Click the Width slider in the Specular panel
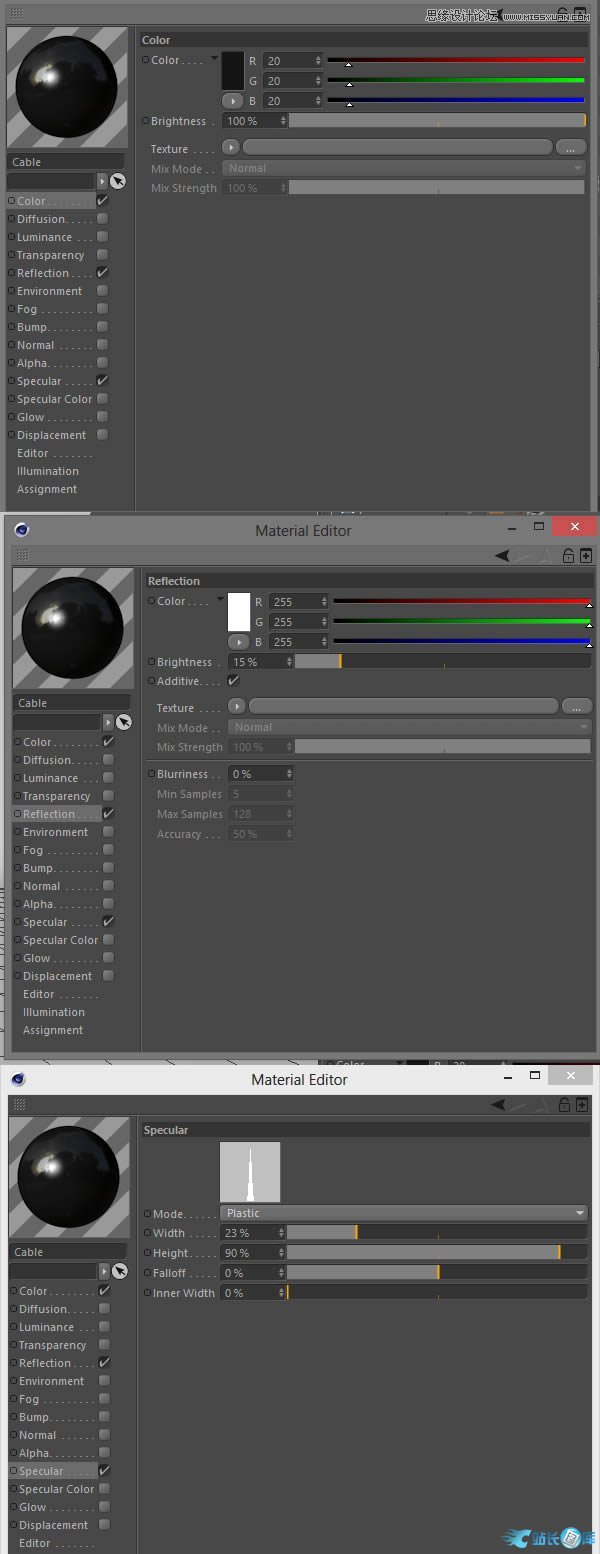Screen dimensions: 600x1554 [436, 1233]
